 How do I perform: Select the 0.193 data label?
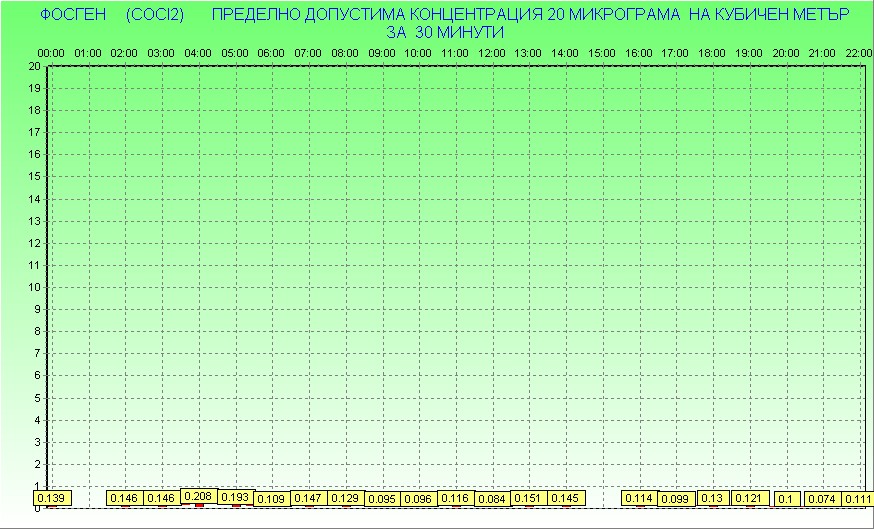coord(235,497)
